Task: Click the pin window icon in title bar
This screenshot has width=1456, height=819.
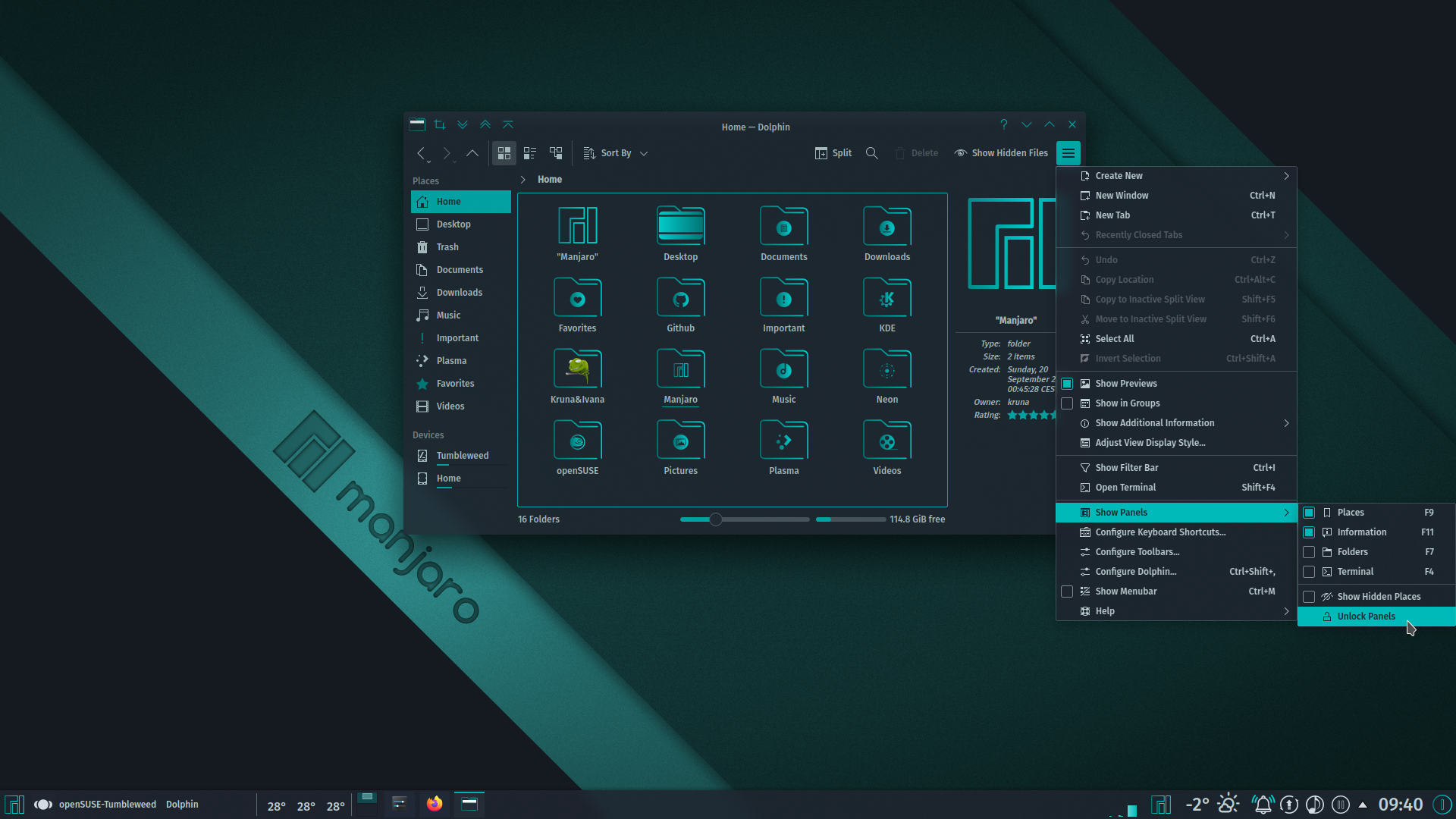Action: [440, 124]
